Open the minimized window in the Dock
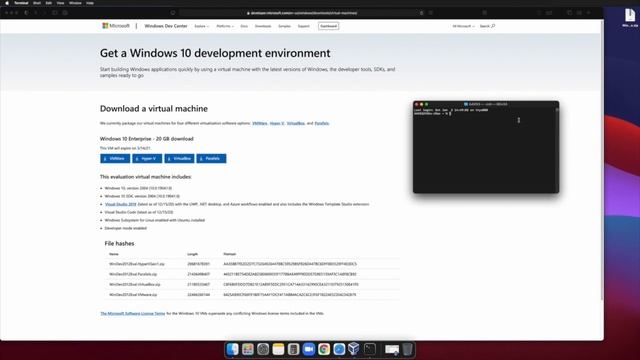The width and height of the screenshot is (640, 360). pyautogui.click(x=392, y=349)
